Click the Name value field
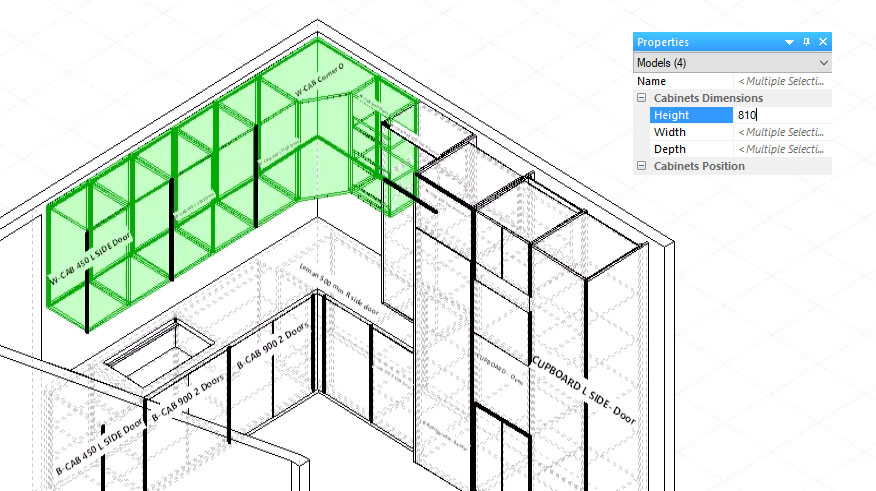Image resolution: width=876 pixels, height=491 pixels. [x=782, y=81]
